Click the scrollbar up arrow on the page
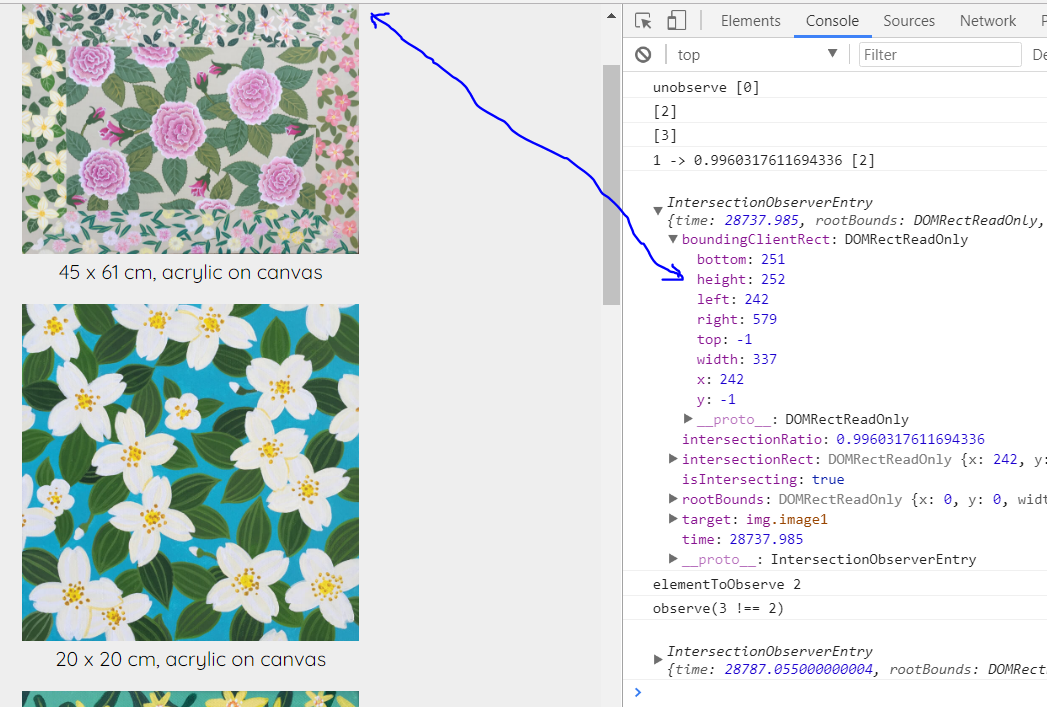This screenshot has height=707, width=1047. pos(610,15)
